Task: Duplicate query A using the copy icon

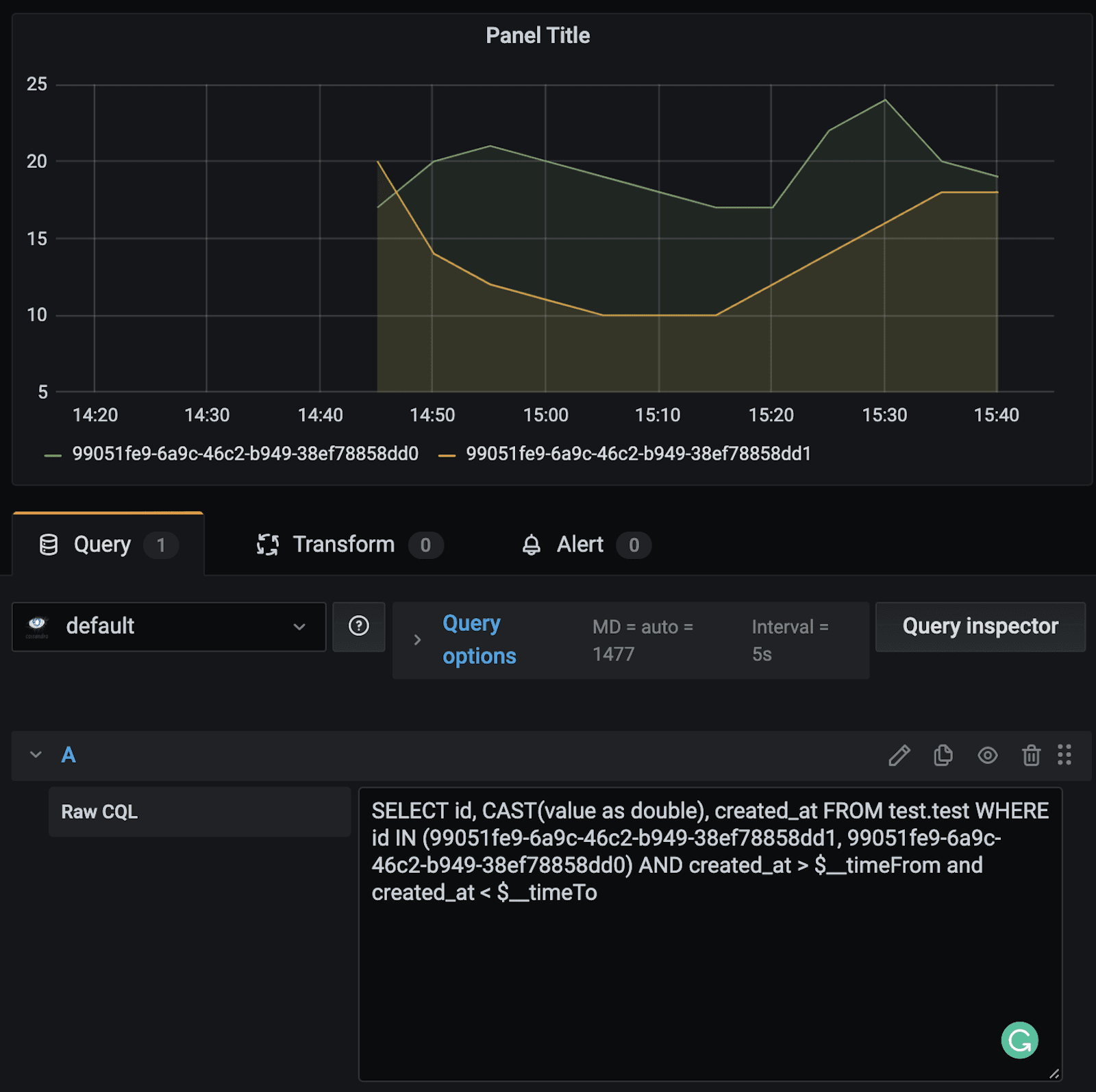Action: (943, 755)
